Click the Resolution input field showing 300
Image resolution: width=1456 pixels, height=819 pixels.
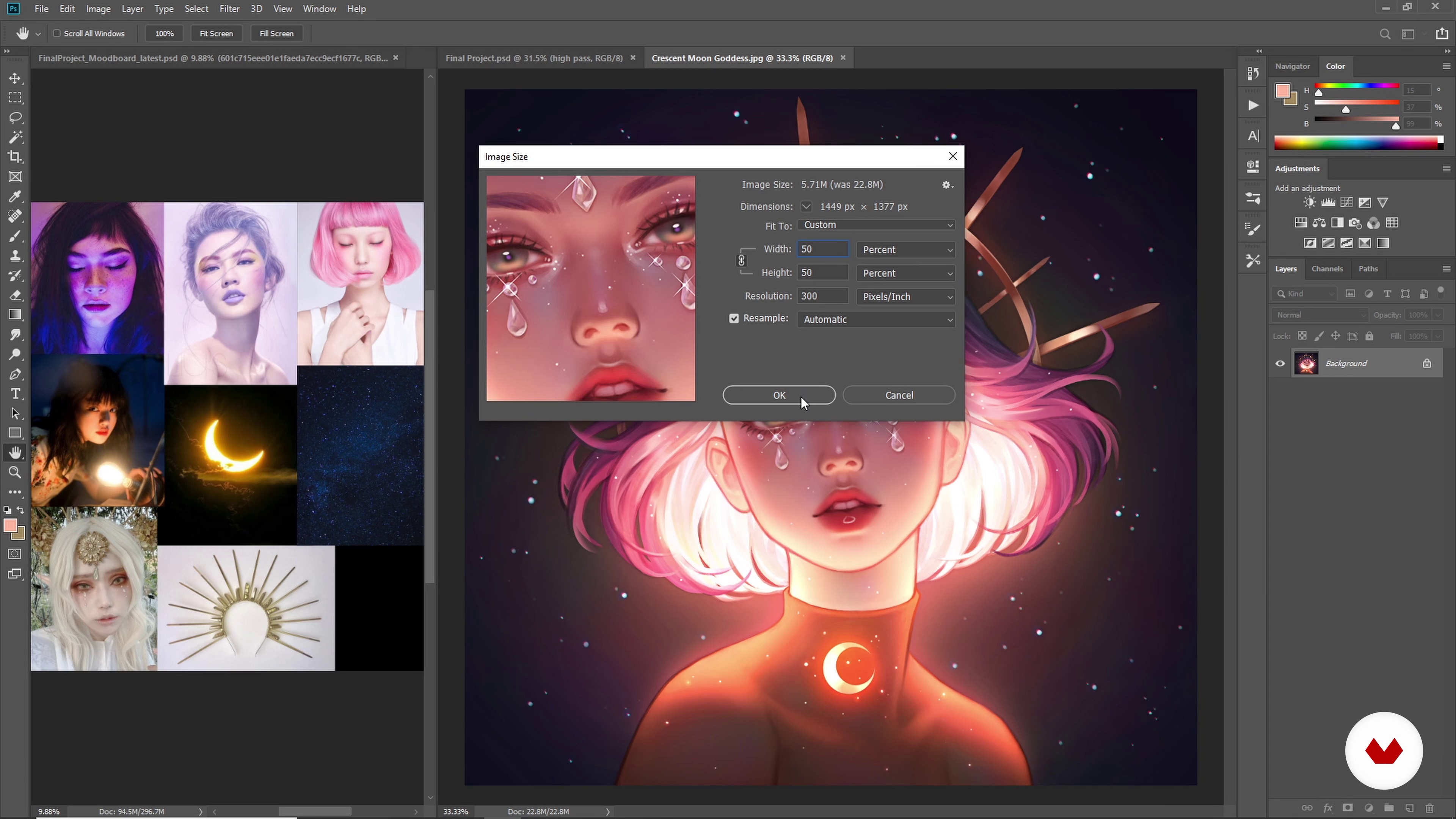coord(822,296)
